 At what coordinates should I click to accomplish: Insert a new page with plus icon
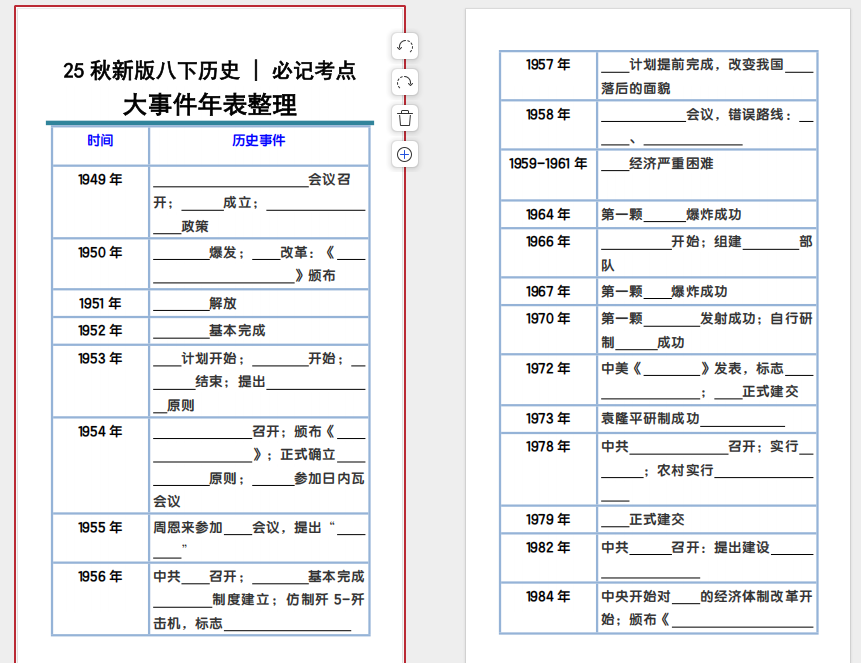[x=405, y=154]
